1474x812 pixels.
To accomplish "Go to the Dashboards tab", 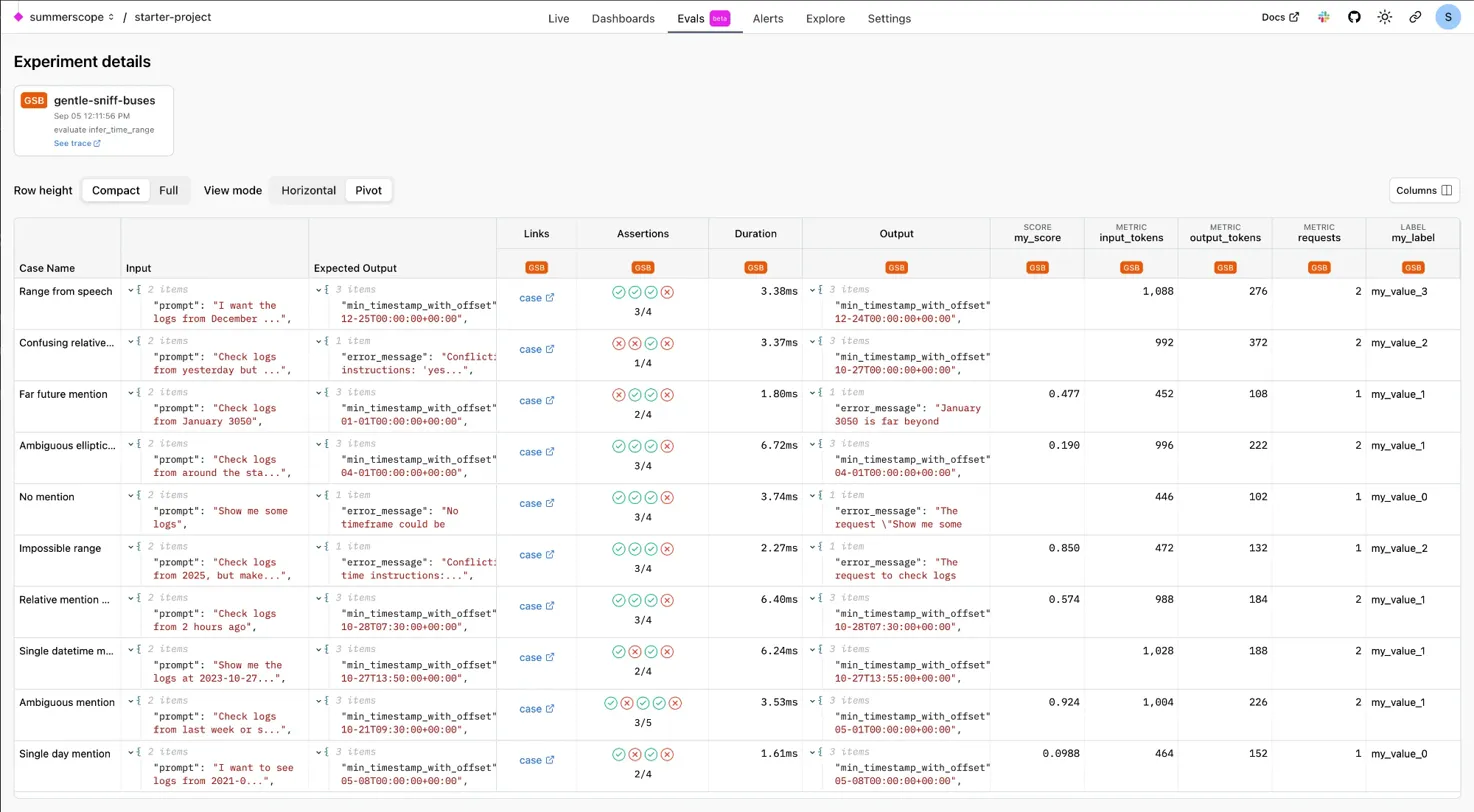I will pyautogui.click(x=623, y=18).
